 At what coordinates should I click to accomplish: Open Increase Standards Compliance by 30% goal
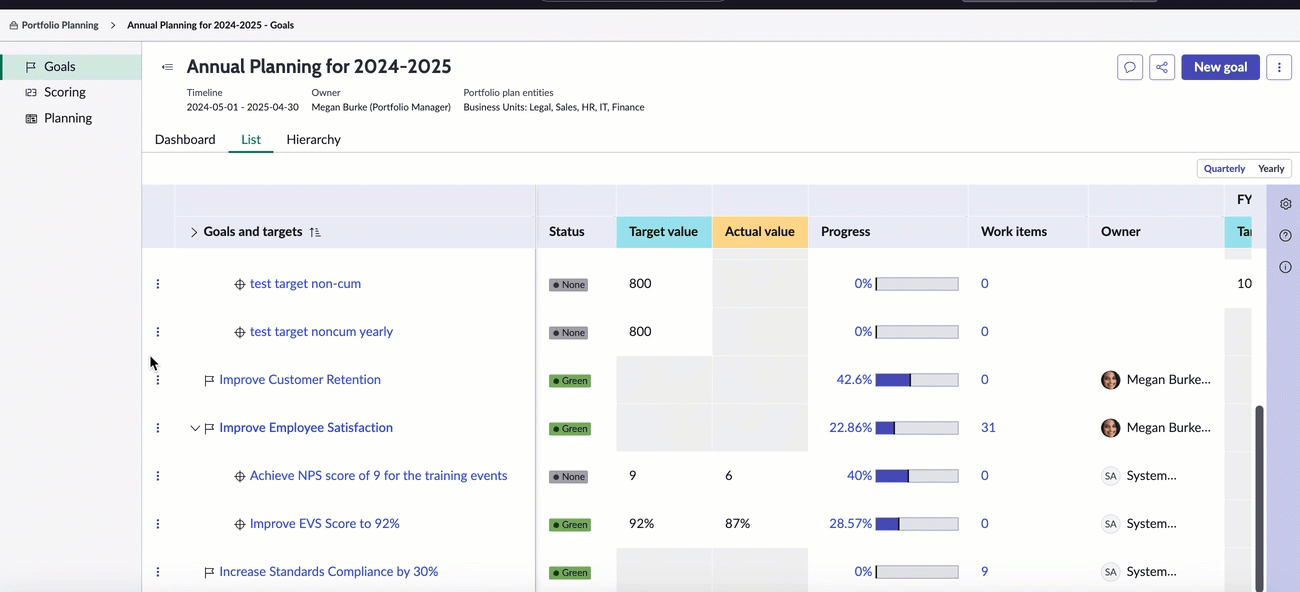(329, 572)
